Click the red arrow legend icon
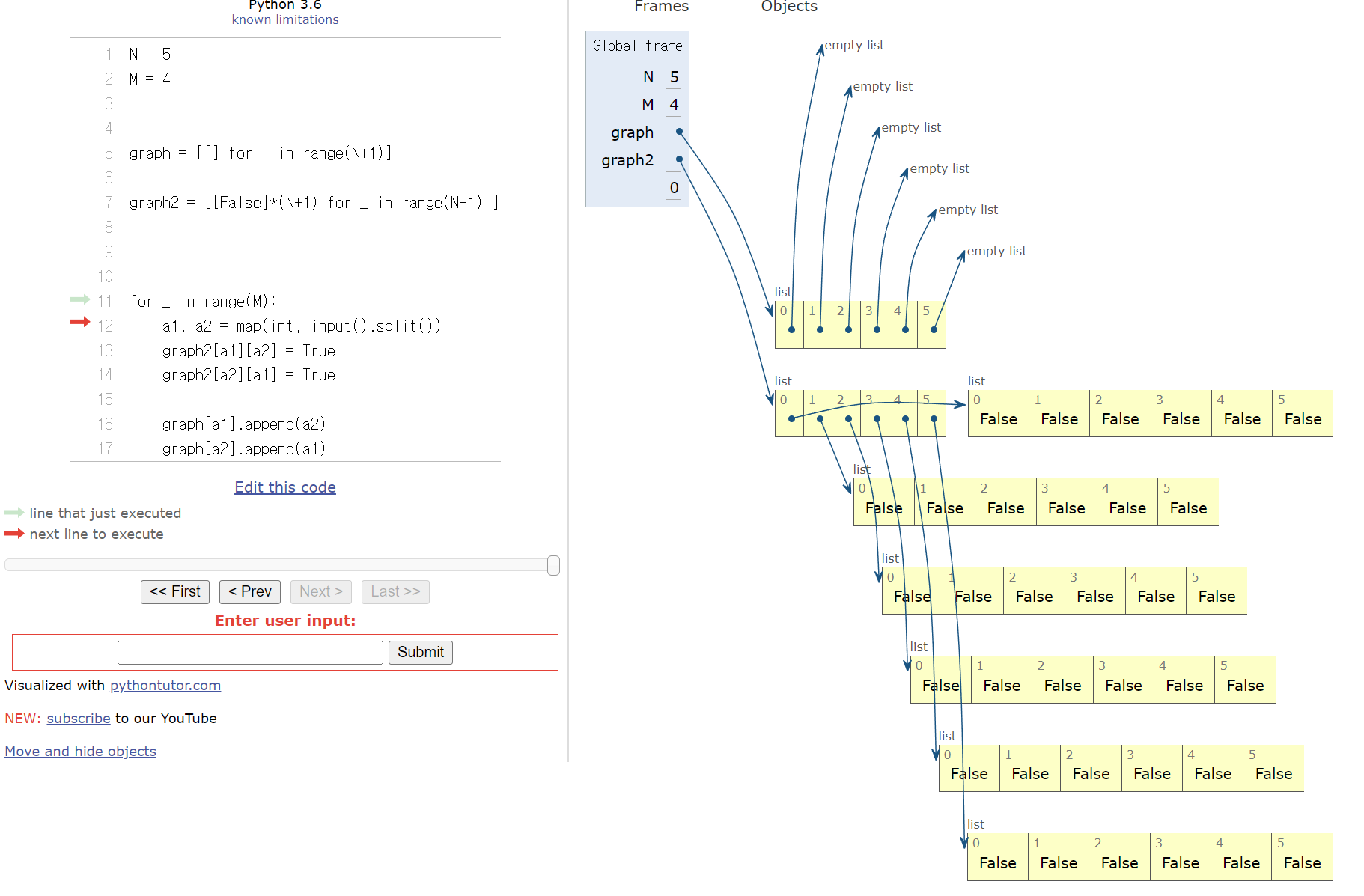Screen dimensions: 1364x896 [14, 534]
